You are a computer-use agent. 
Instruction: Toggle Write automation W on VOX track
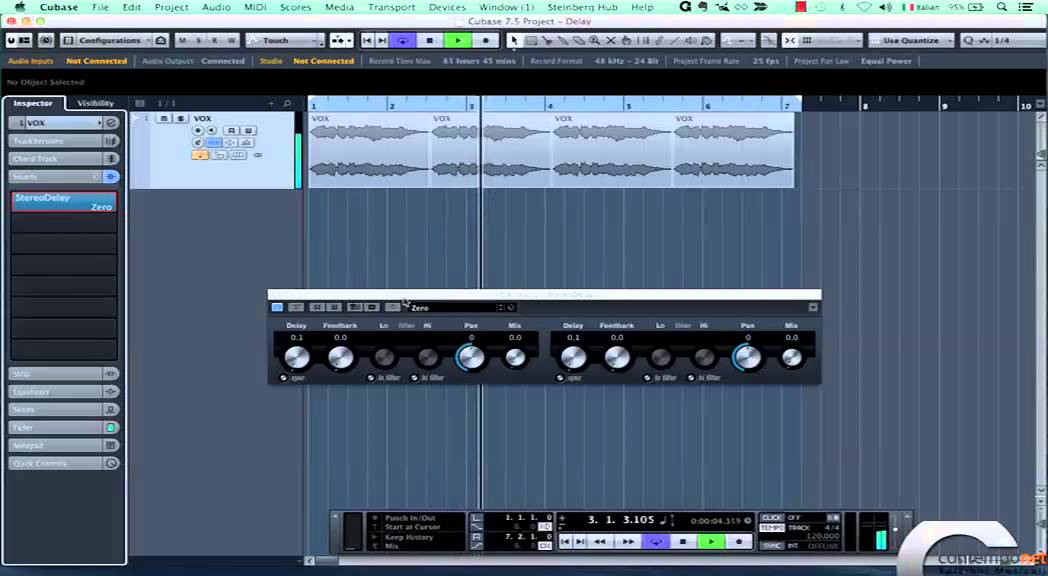point(248,130)
